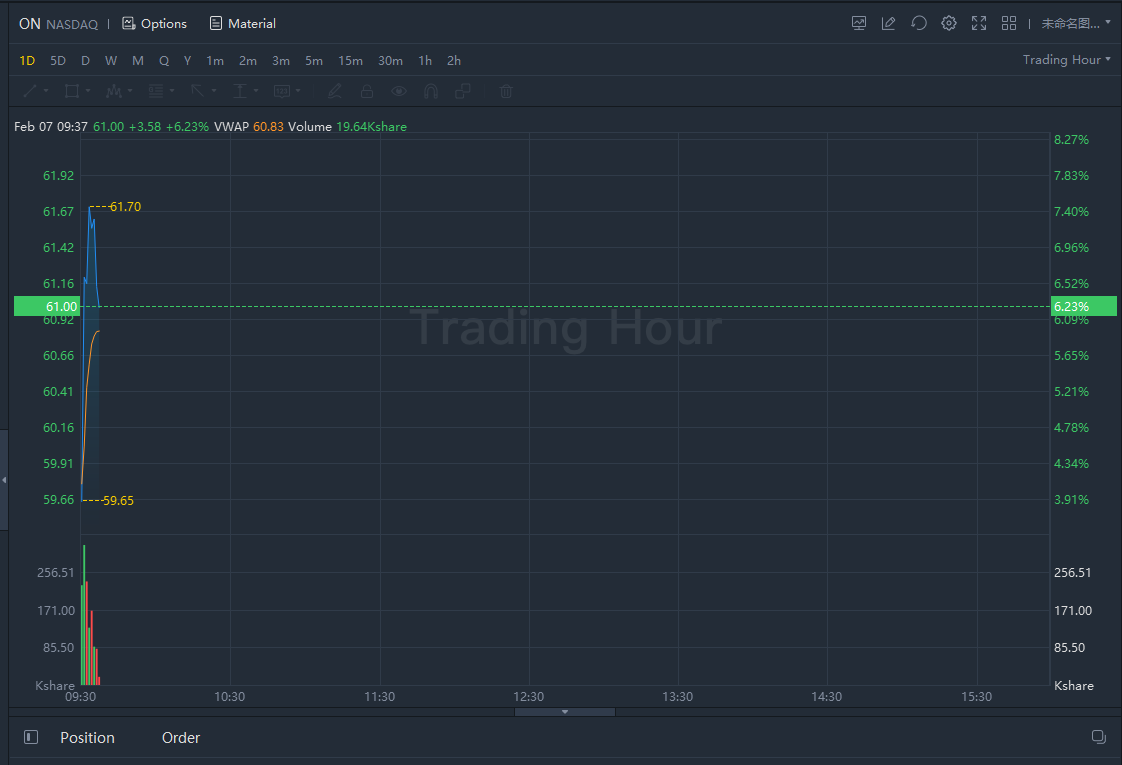Viewport: 1122px width, 765px height.
Task: Choose the 1m interval
Action: (x=215, y=61)
